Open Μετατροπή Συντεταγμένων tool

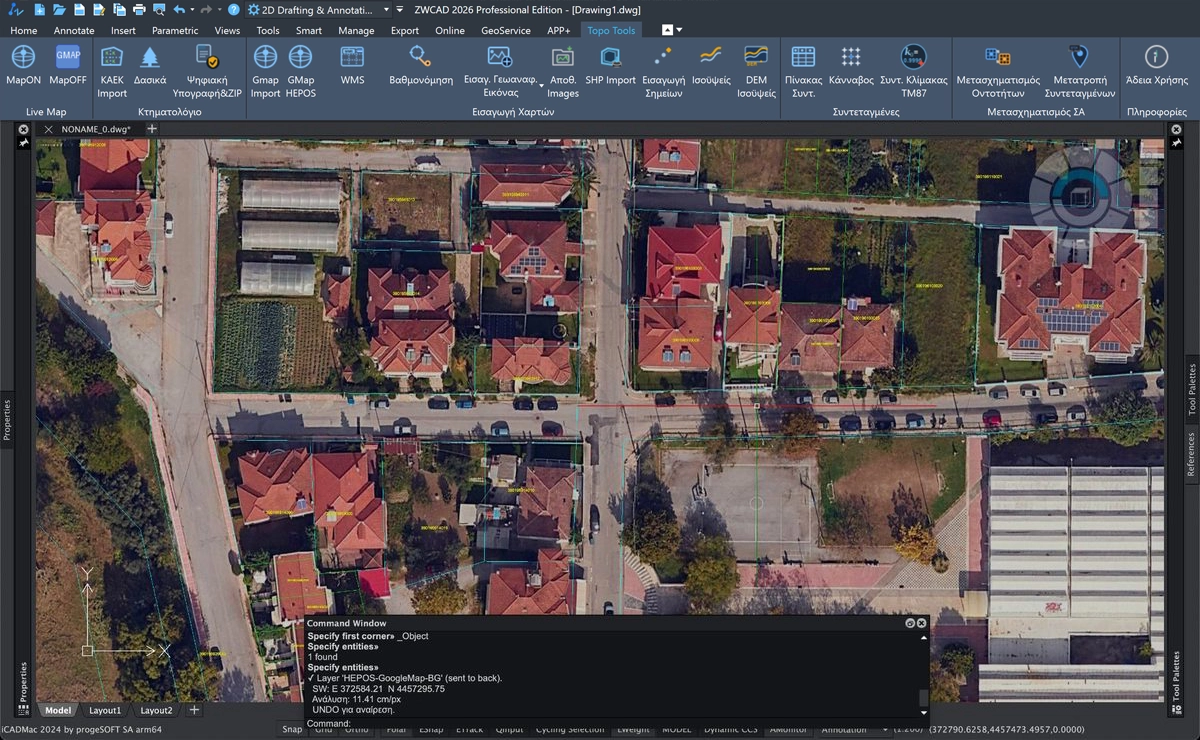[1078, 70]
